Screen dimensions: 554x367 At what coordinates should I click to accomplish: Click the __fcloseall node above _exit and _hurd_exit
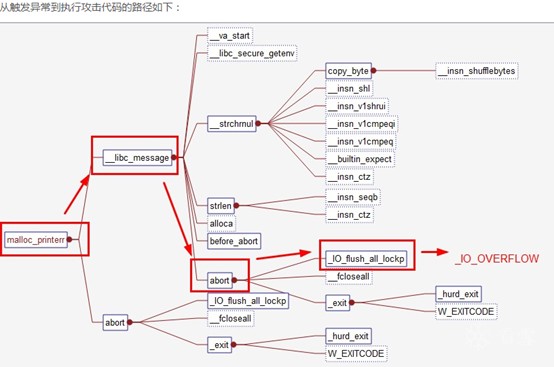(x=348, y=276)
